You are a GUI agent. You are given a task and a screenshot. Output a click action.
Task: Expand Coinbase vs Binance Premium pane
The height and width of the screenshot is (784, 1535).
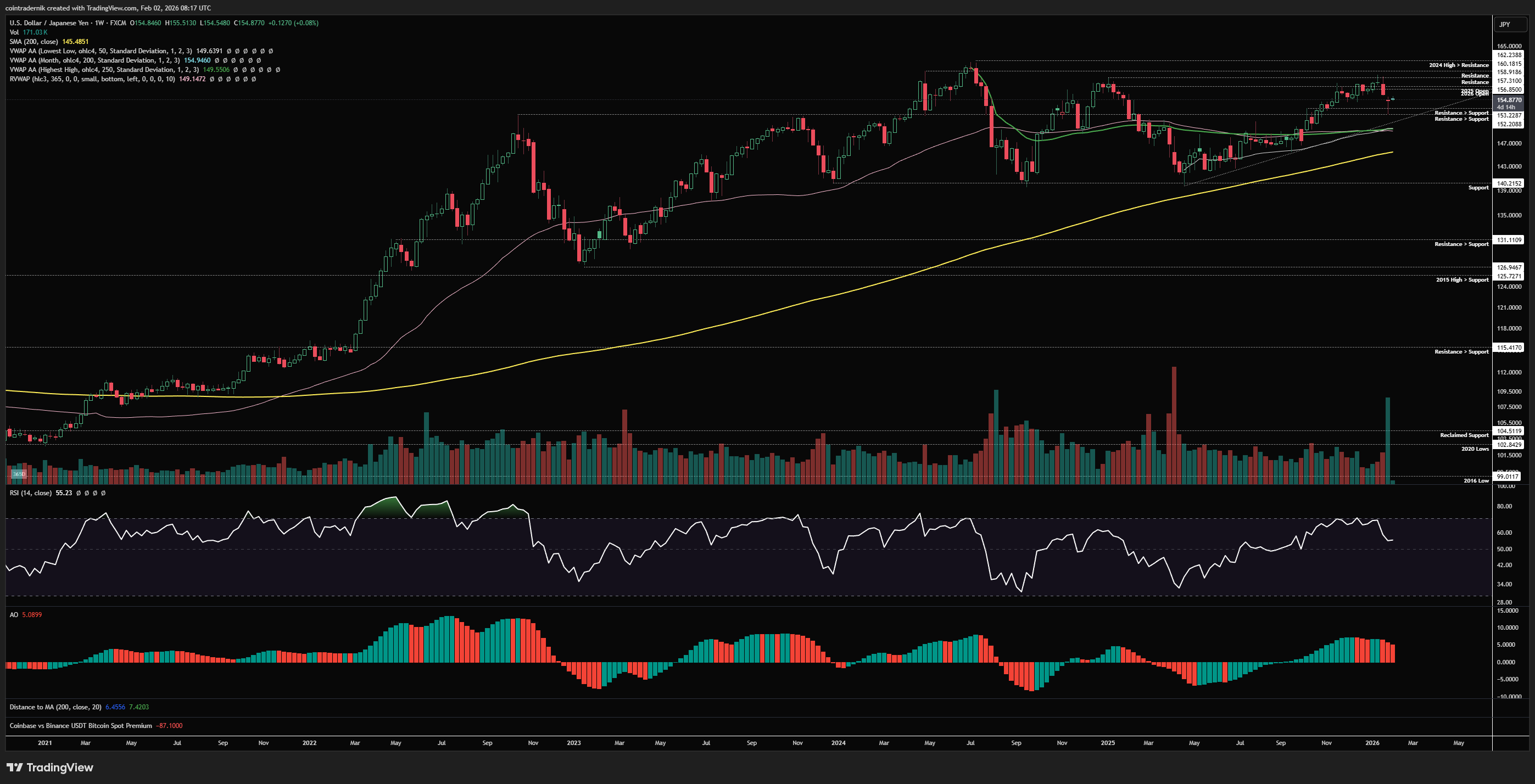tap(80, 726)
